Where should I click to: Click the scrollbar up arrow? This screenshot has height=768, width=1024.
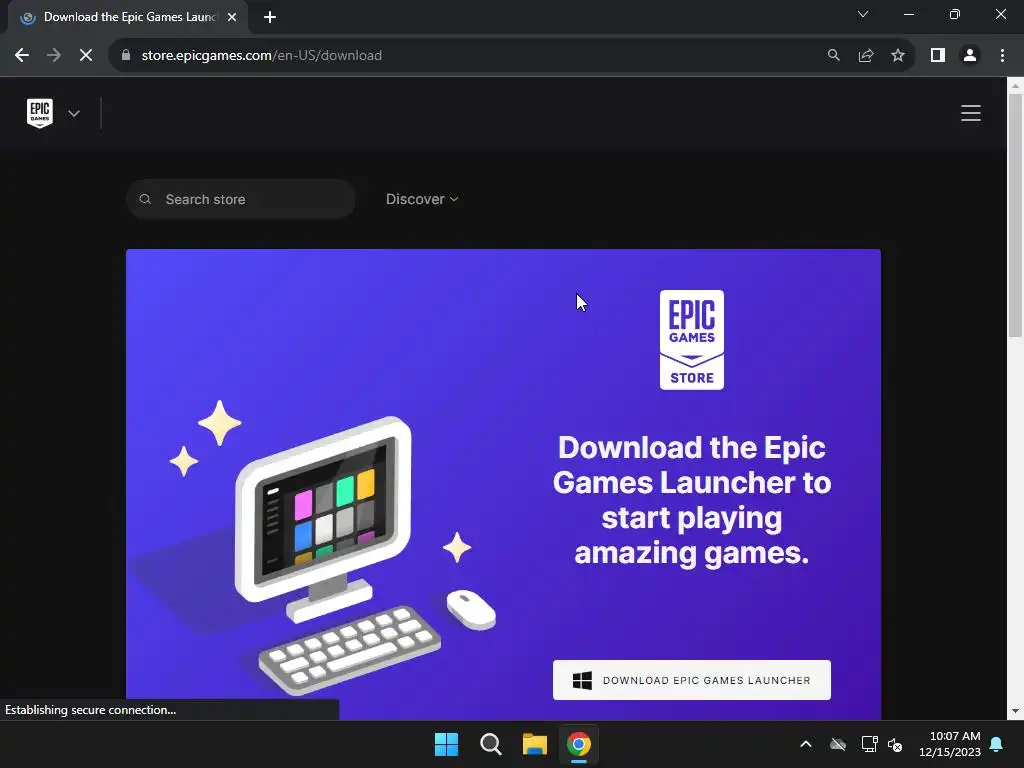(1015, 86)
